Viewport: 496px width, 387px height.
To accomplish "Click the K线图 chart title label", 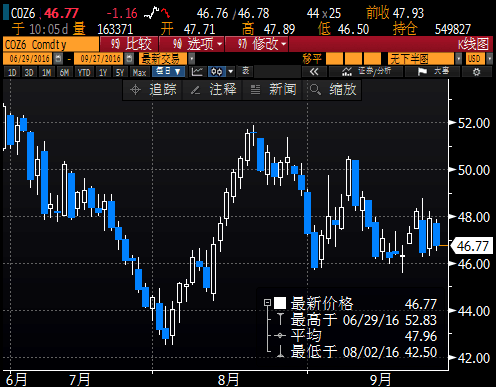I will click(473, 44).
